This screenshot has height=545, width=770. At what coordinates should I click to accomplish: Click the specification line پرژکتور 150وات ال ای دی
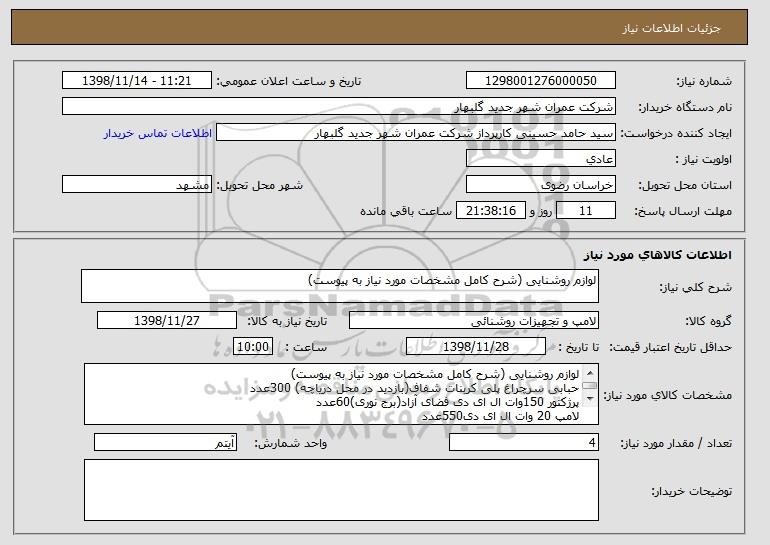pyautogui.click(x=447, y=402)
